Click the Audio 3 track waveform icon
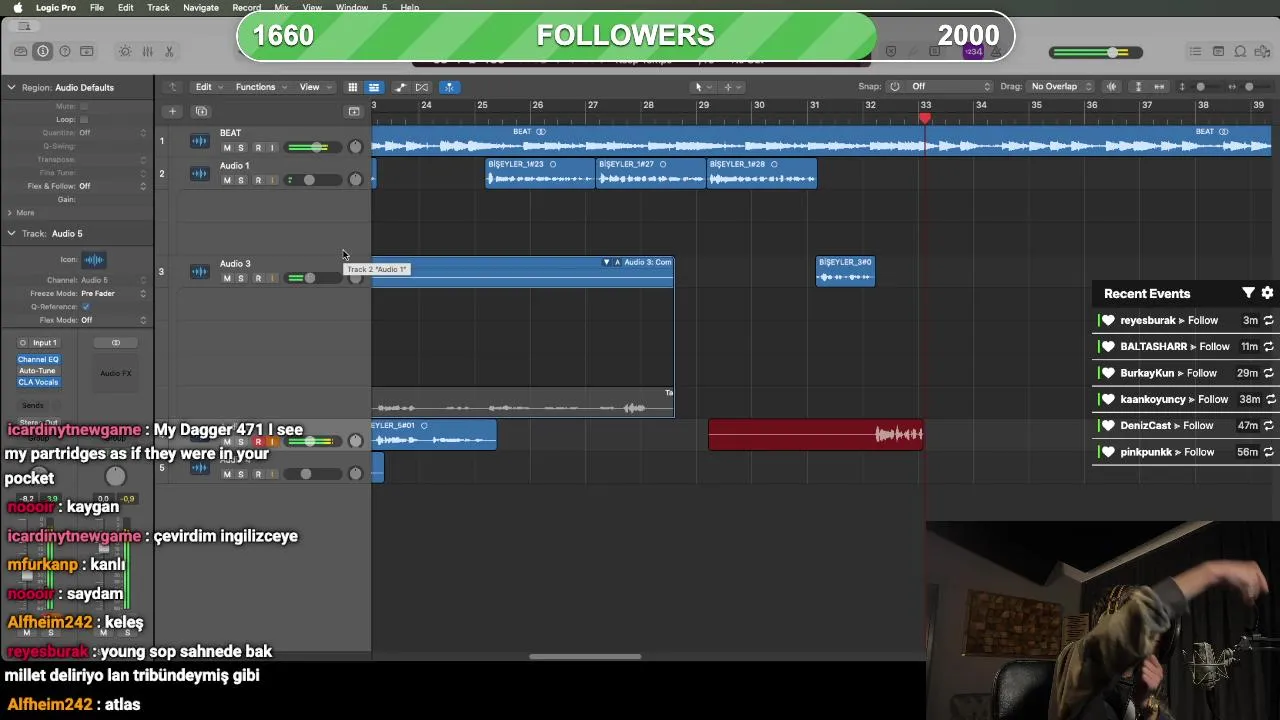 point(199,272)
